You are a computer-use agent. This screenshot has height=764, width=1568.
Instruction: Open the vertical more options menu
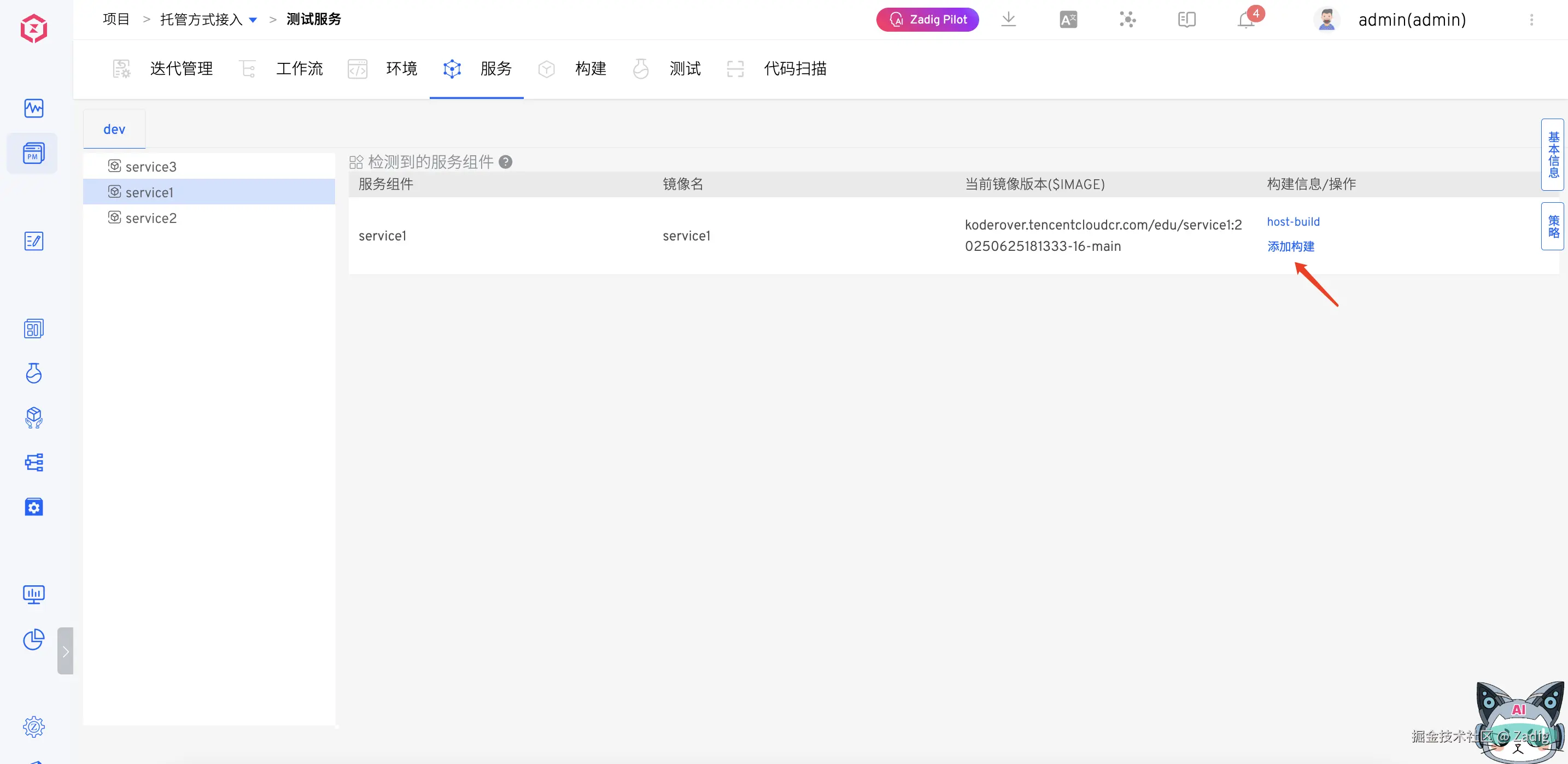pyautogui.click(x=1531, y=20)
